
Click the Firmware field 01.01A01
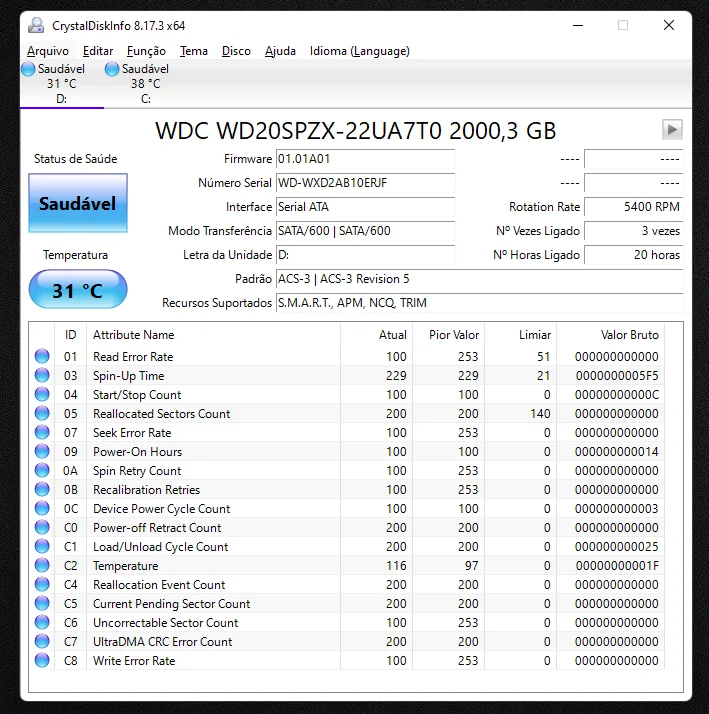[x=366, y=159]
